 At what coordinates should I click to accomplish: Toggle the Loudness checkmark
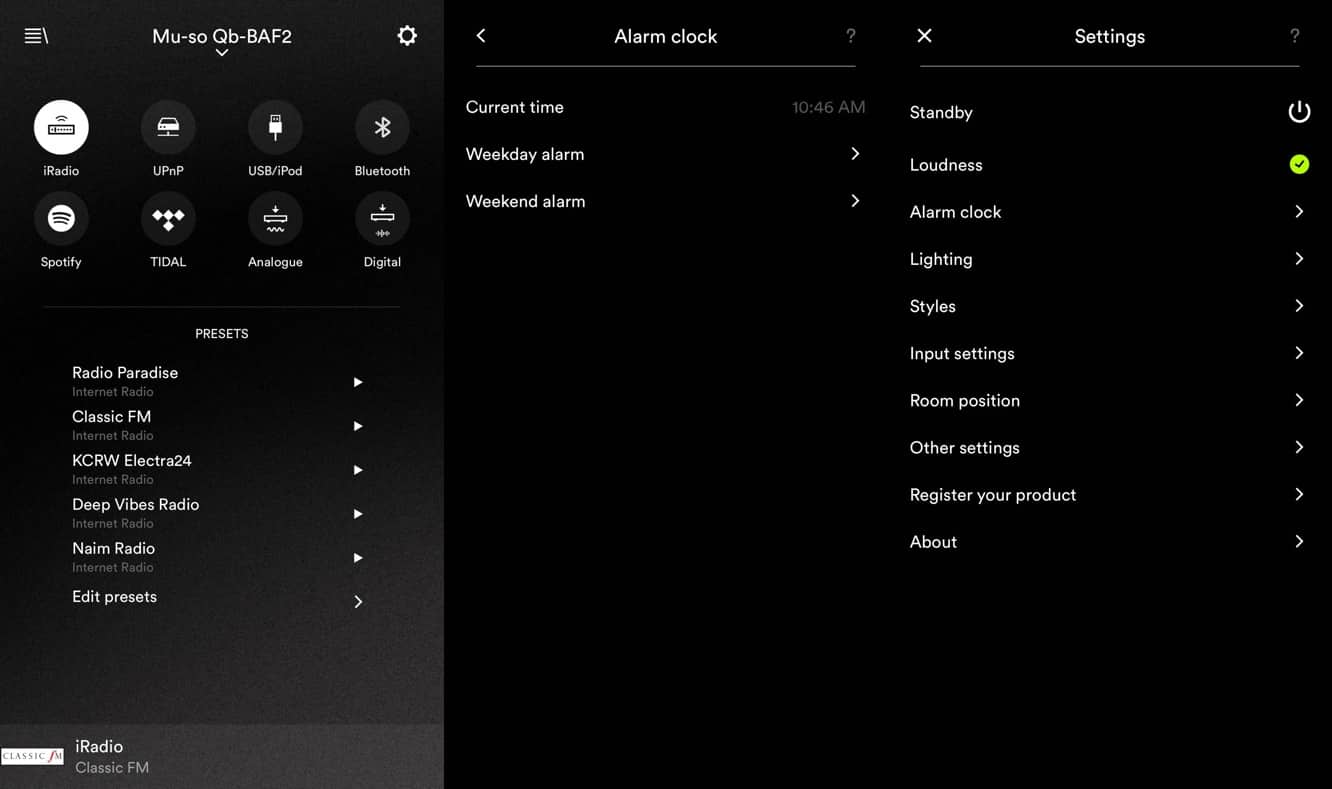tap(1299, 164)
